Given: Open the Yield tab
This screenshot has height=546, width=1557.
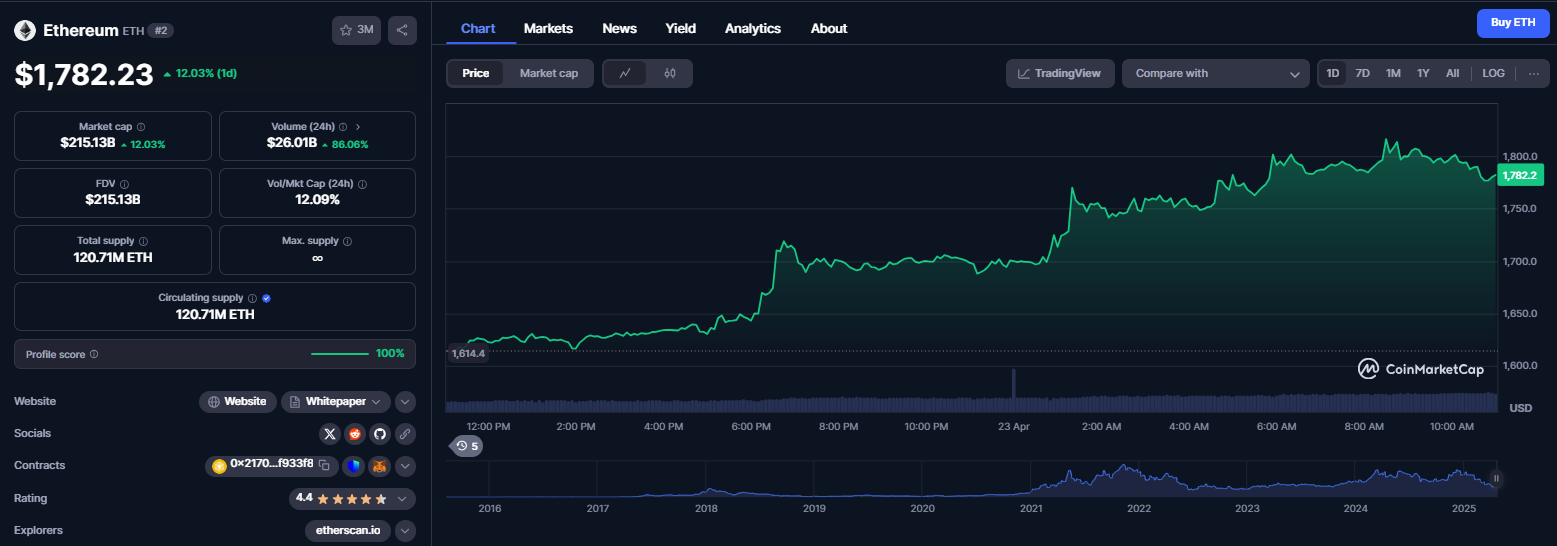Looking at the screenshot, I should (x=681, y=28).
